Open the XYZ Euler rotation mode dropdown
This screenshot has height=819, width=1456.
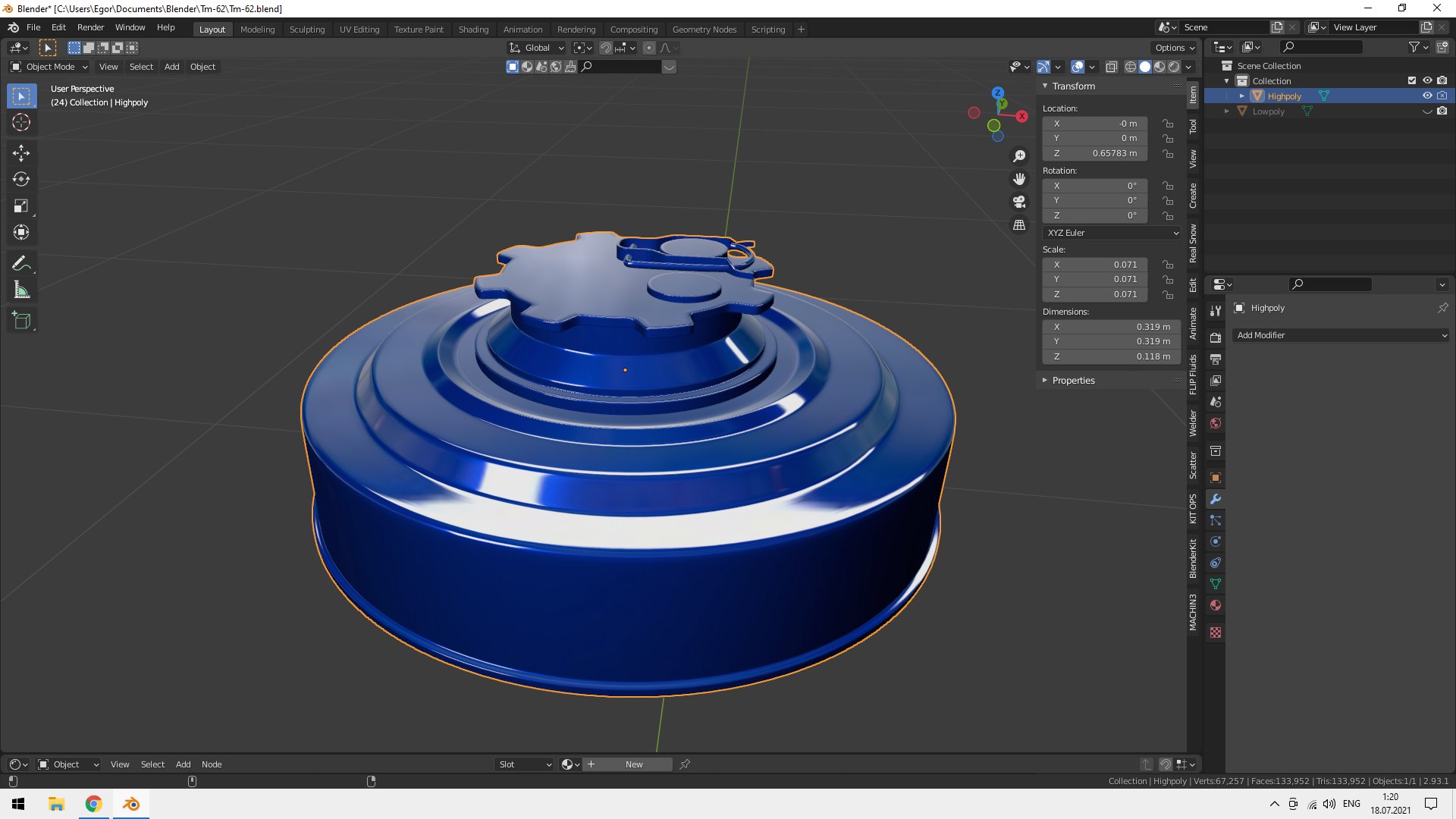(x=1112, y=233)
